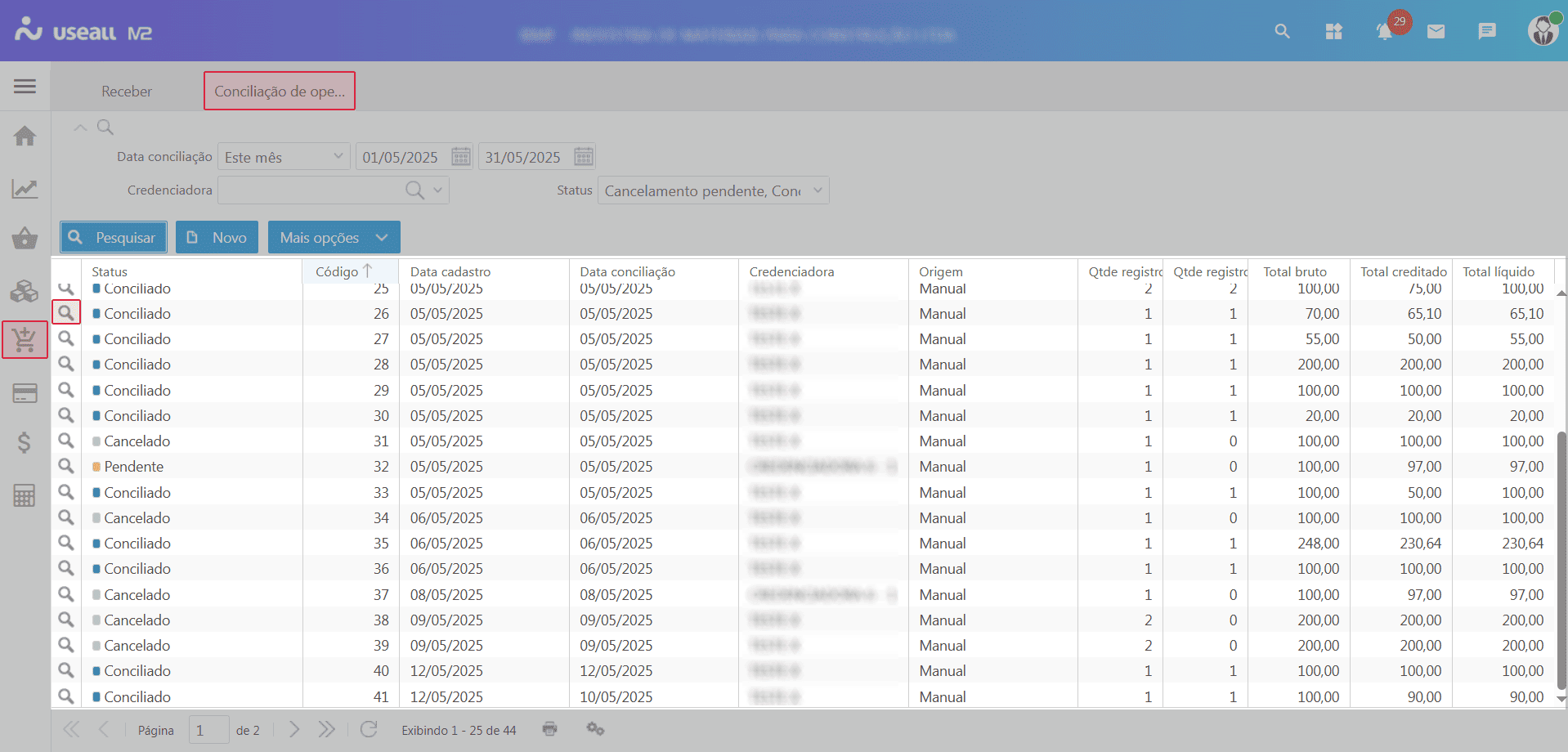Expand the Este mês period dropdown

[x=338, y=157]
